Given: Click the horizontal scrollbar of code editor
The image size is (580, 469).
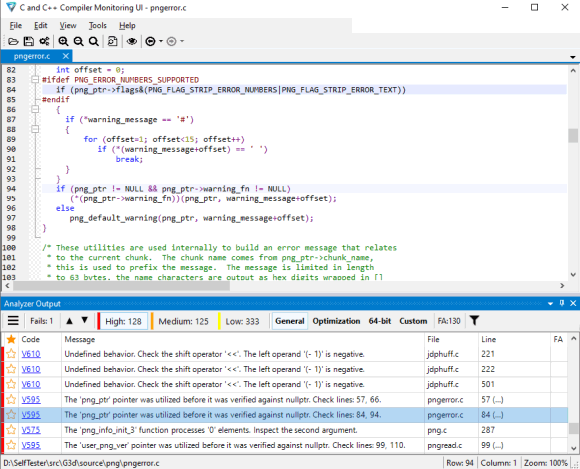Looking at the screenshot, I should click(285, 286).
